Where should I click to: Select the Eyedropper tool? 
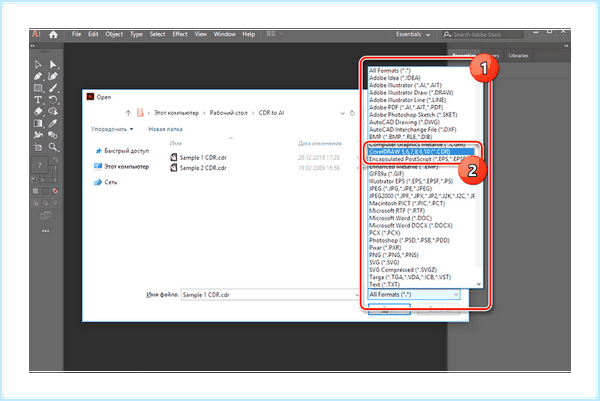[x=53, y=123]
